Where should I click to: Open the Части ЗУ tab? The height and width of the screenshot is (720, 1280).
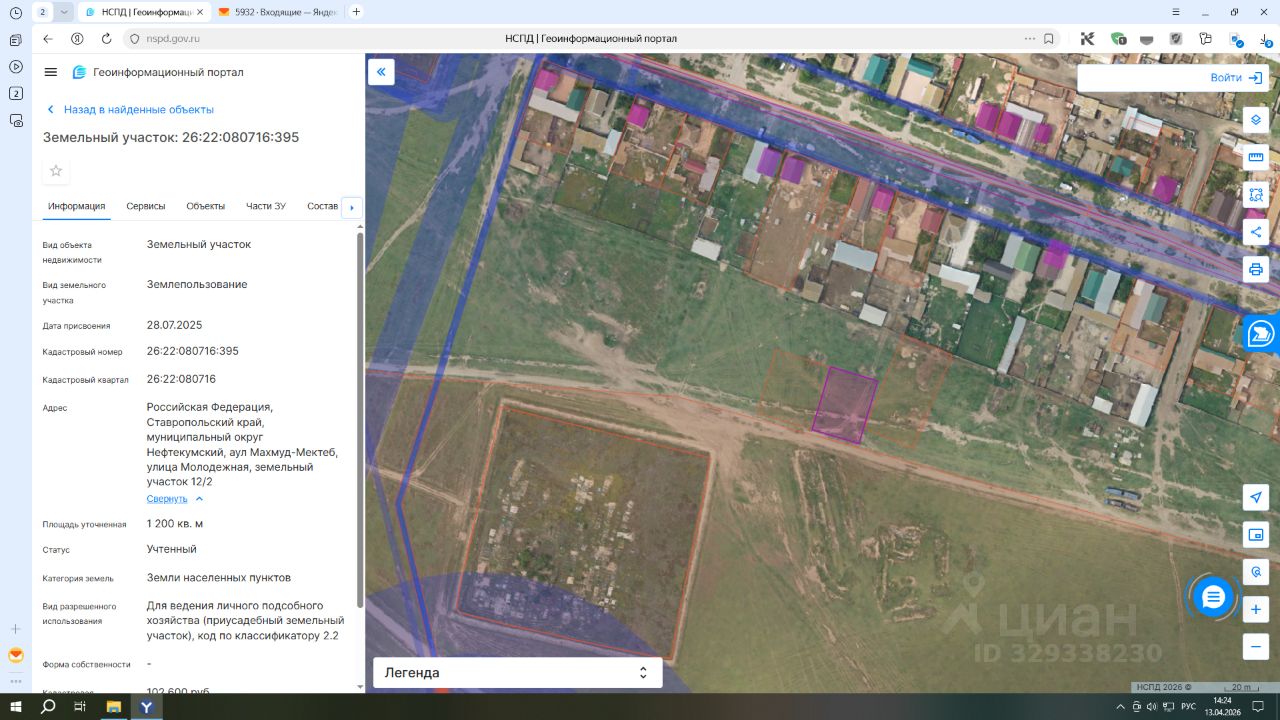(266, 206)
